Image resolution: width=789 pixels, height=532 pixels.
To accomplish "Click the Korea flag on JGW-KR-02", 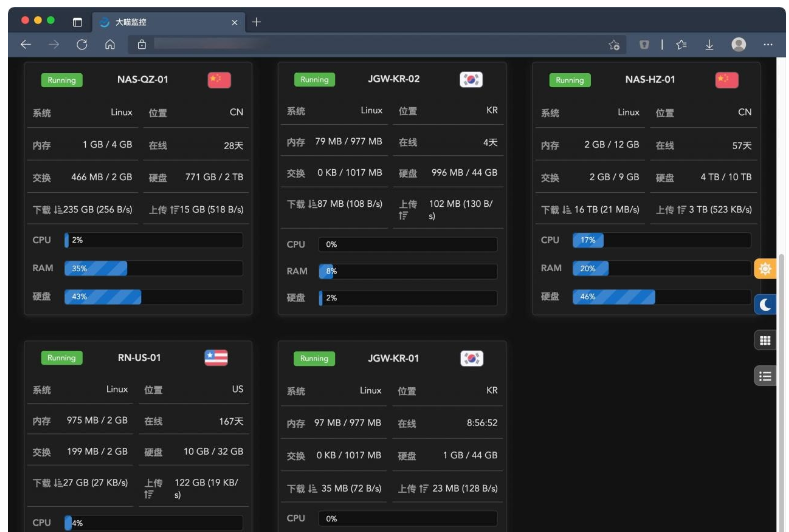I will [x=471, y=80].
